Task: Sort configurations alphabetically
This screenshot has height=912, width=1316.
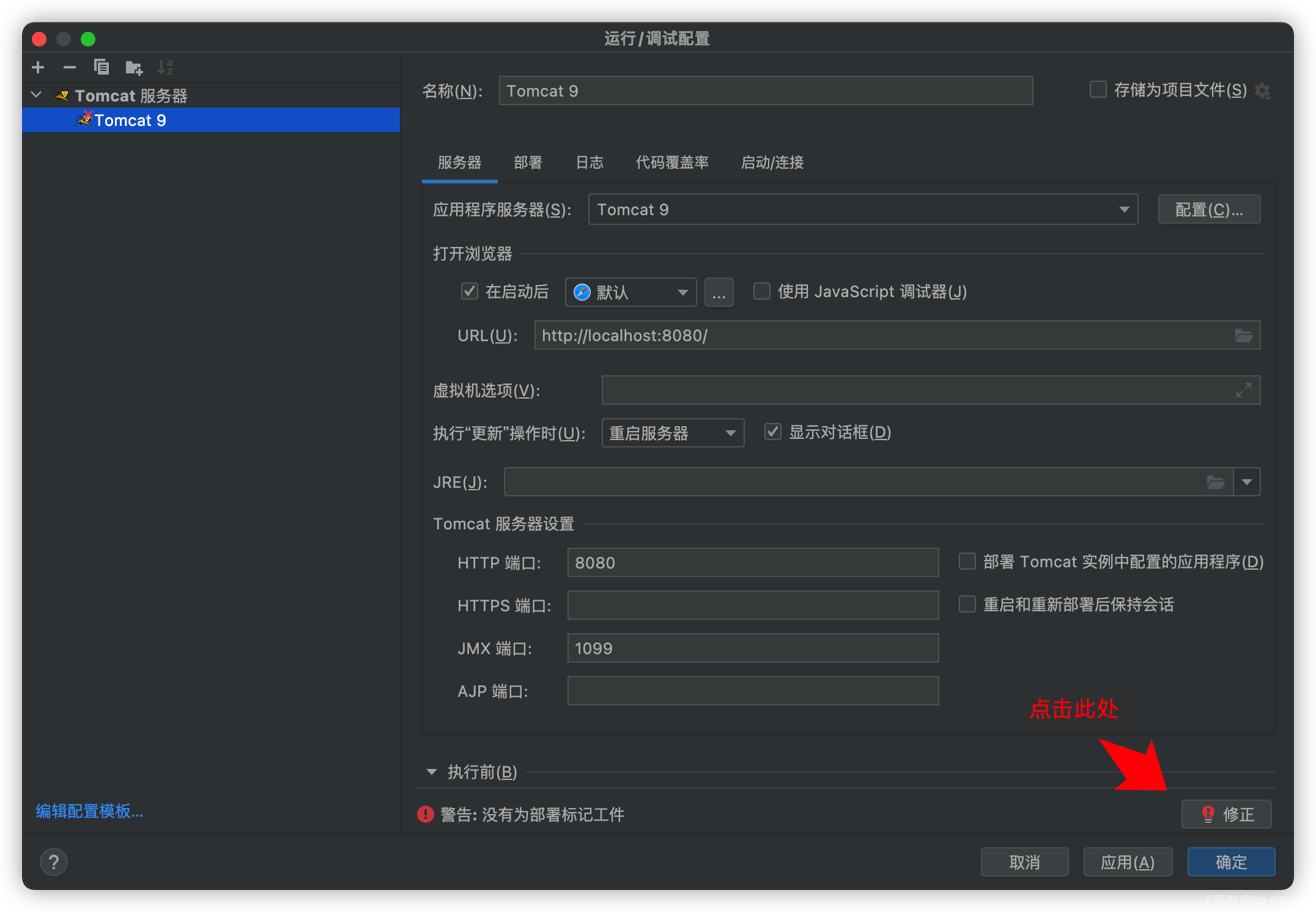Action: coord(165,67)
